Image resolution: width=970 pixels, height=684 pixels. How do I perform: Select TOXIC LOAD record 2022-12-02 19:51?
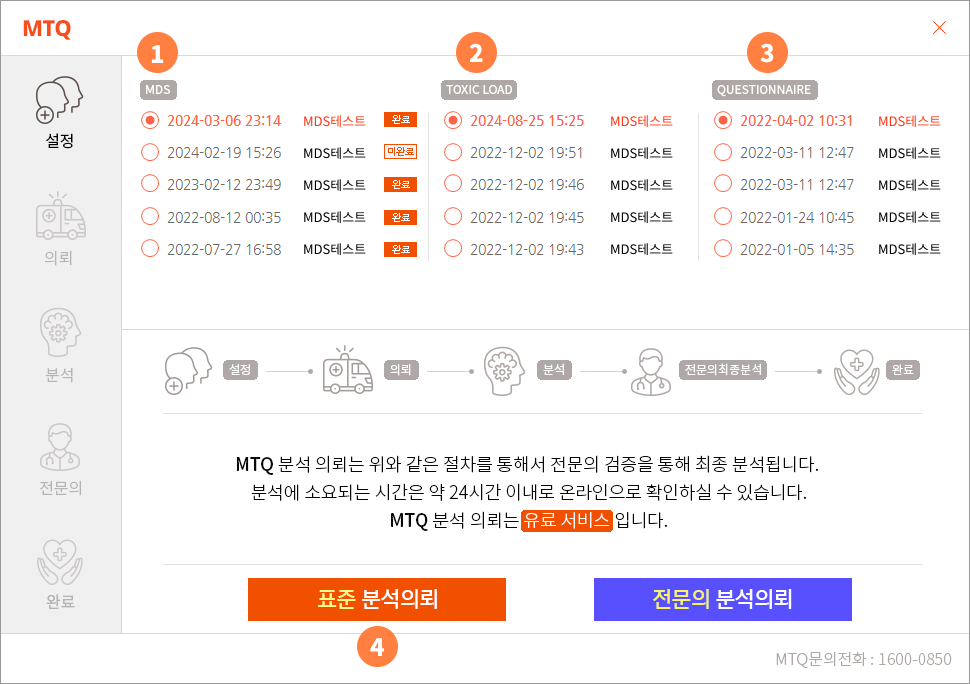[453, 153]
